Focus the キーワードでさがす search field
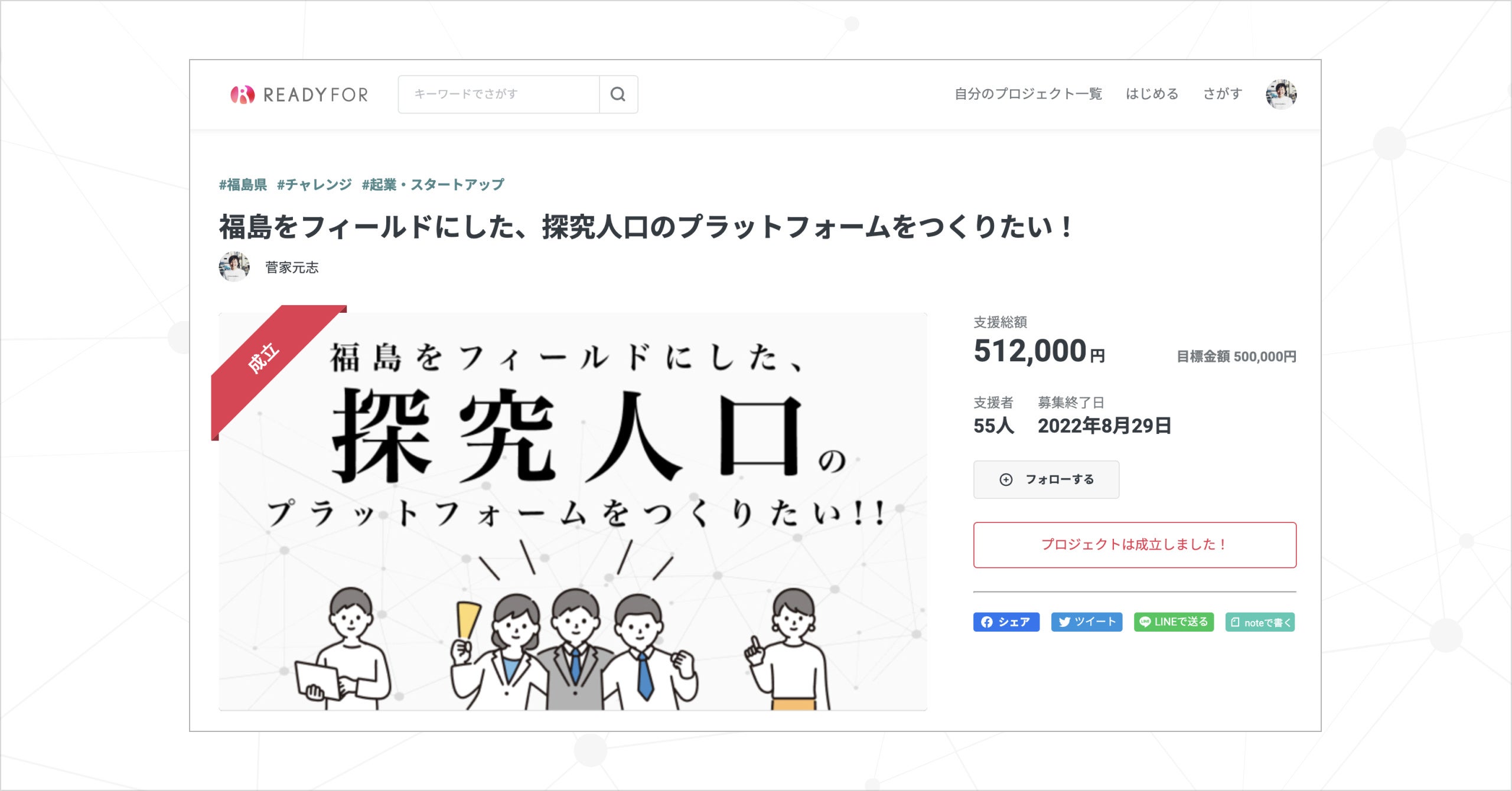1512x791 pixels. tap(498, 94)
